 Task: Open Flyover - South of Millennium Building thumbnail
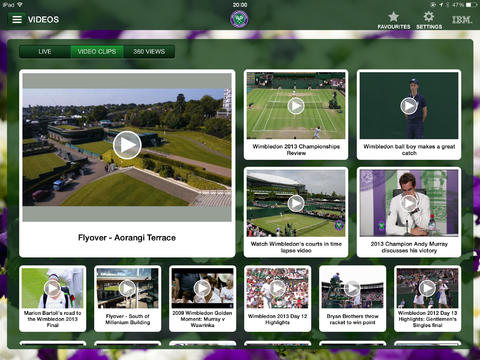(x=127, y=298)
